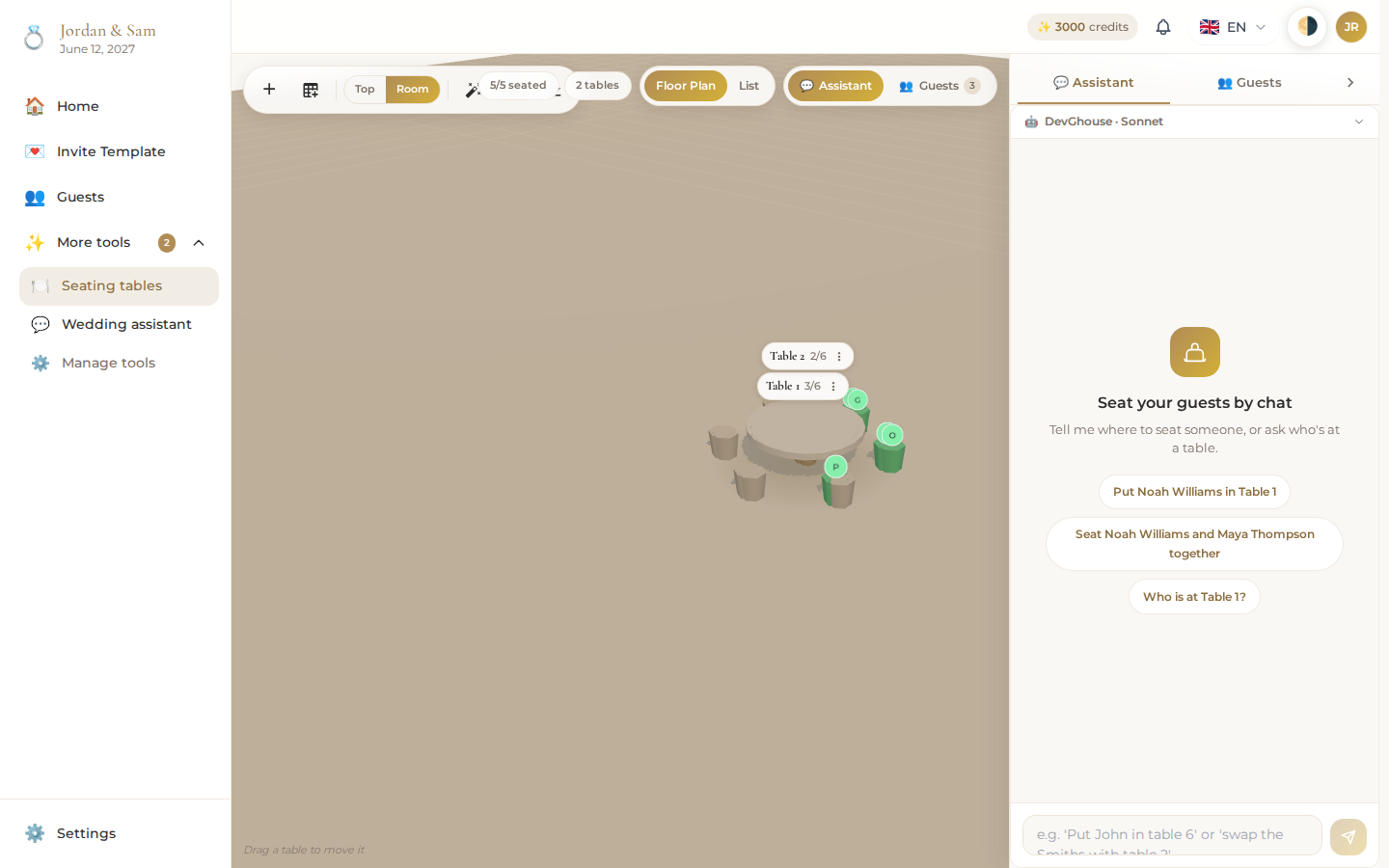Viewport: 1389px width, 868px height.
Task: Click 'Who is at Table 1?' suggestion
Action: tap(1194, 597)
